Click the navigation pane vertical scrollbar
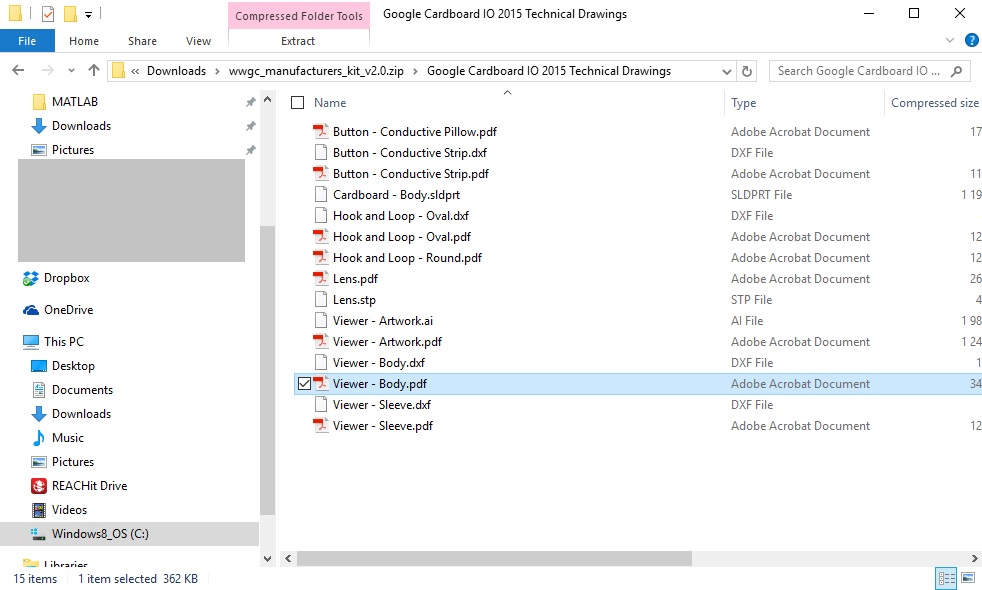This screenshot has width=982, height=590. (267, 370)
